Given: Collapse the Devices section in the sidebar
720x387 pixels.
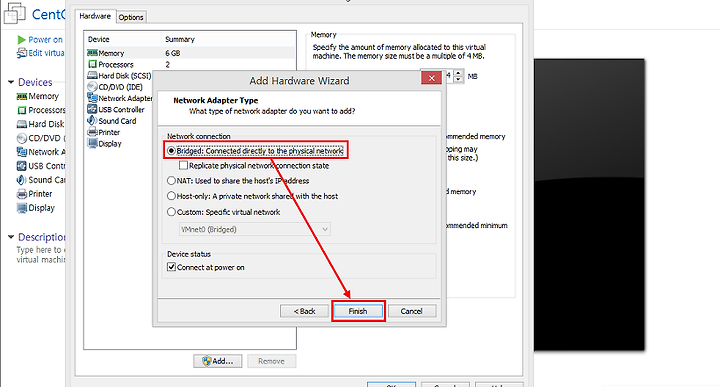Looking at the screenshot, I should pos(11,82).
